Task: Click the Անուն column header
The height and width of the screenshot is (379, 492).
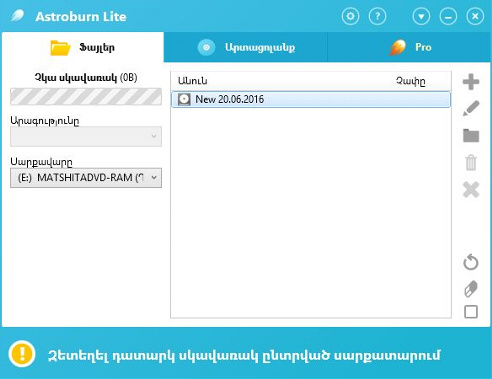Action: [x=193, y=81]
